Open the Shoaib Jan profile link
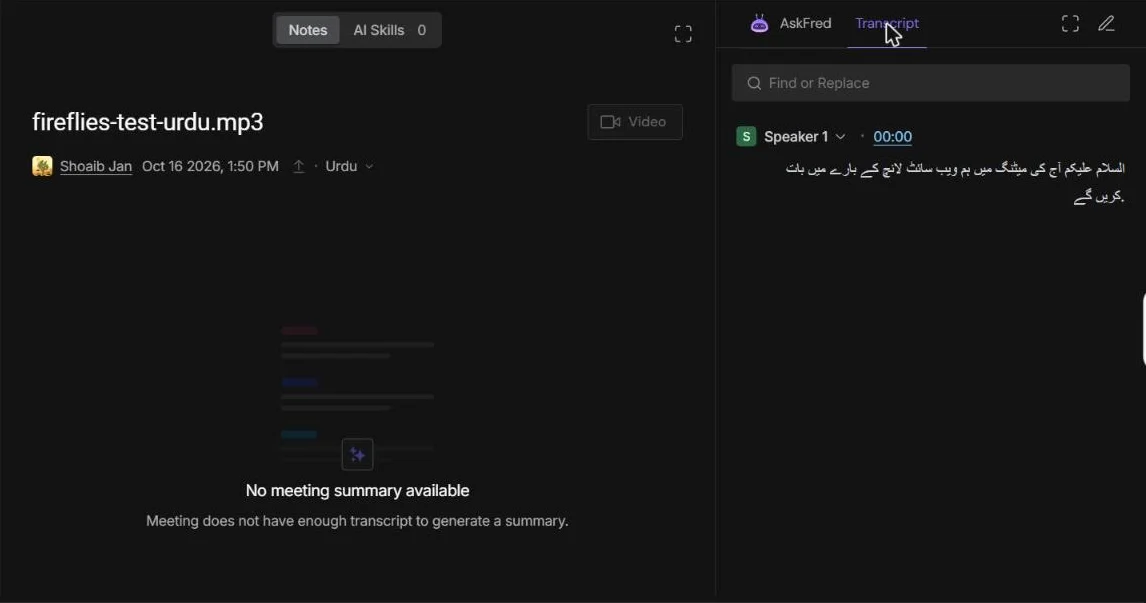The height and width of the screenshot is (603, 1146). click(x=96, y=167)
